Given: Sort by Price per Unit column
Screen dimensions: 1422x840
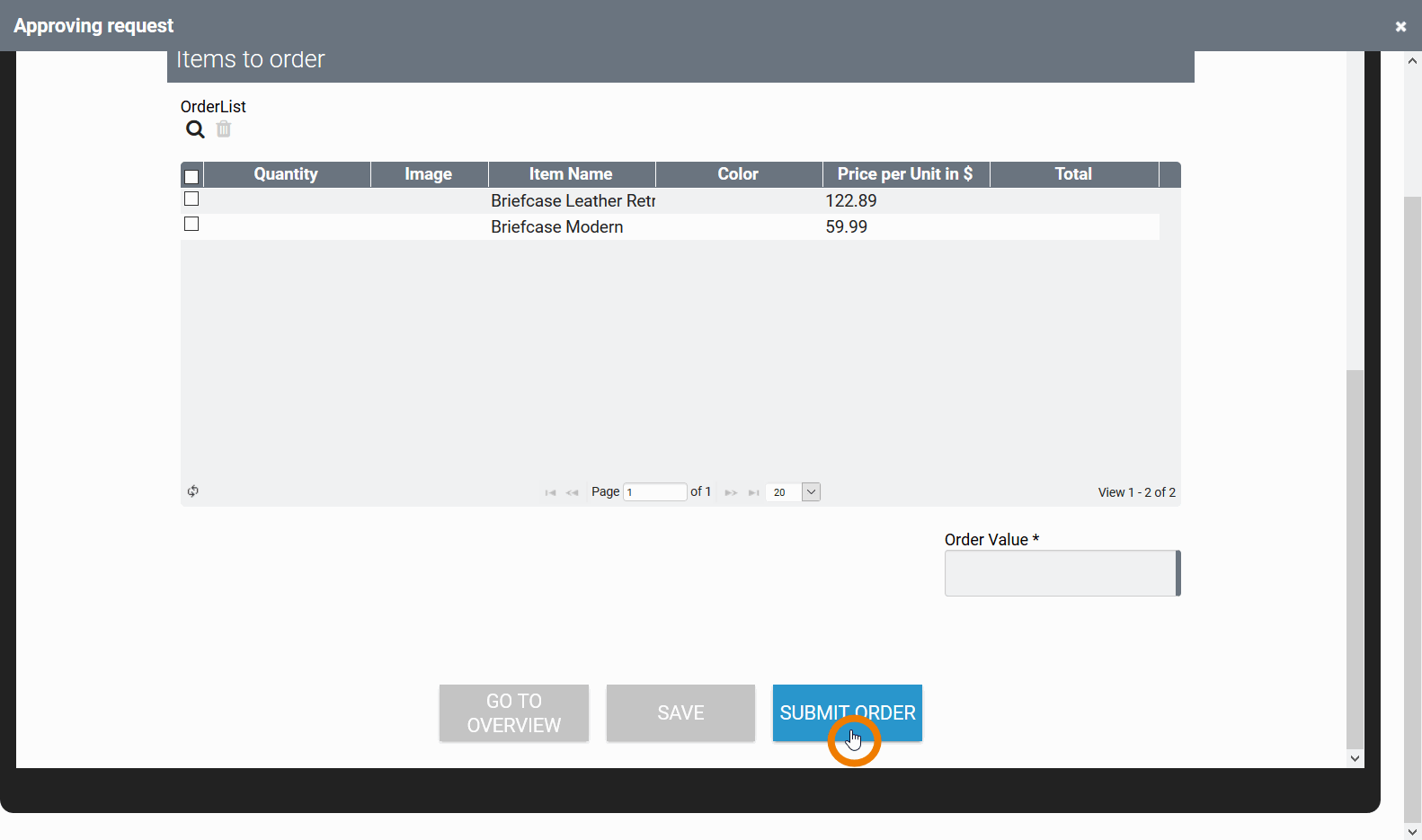Looking at the screenshot, I should [x=905, y=174].
